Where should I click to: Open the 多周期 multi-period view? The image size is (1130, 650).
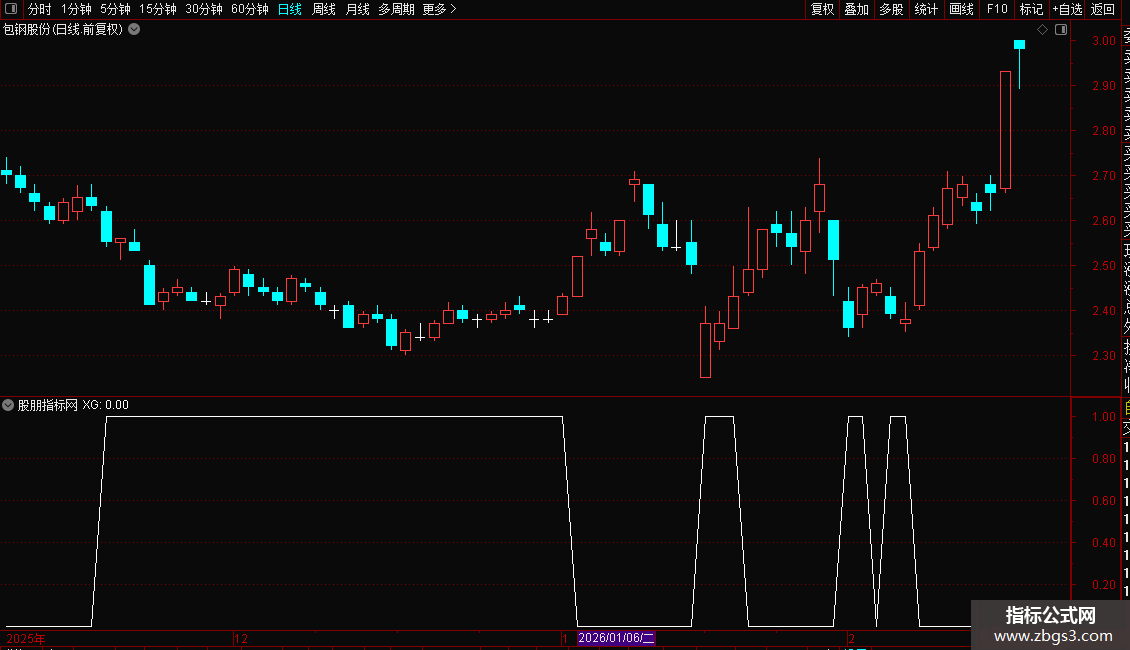click(x=396, y=9)
